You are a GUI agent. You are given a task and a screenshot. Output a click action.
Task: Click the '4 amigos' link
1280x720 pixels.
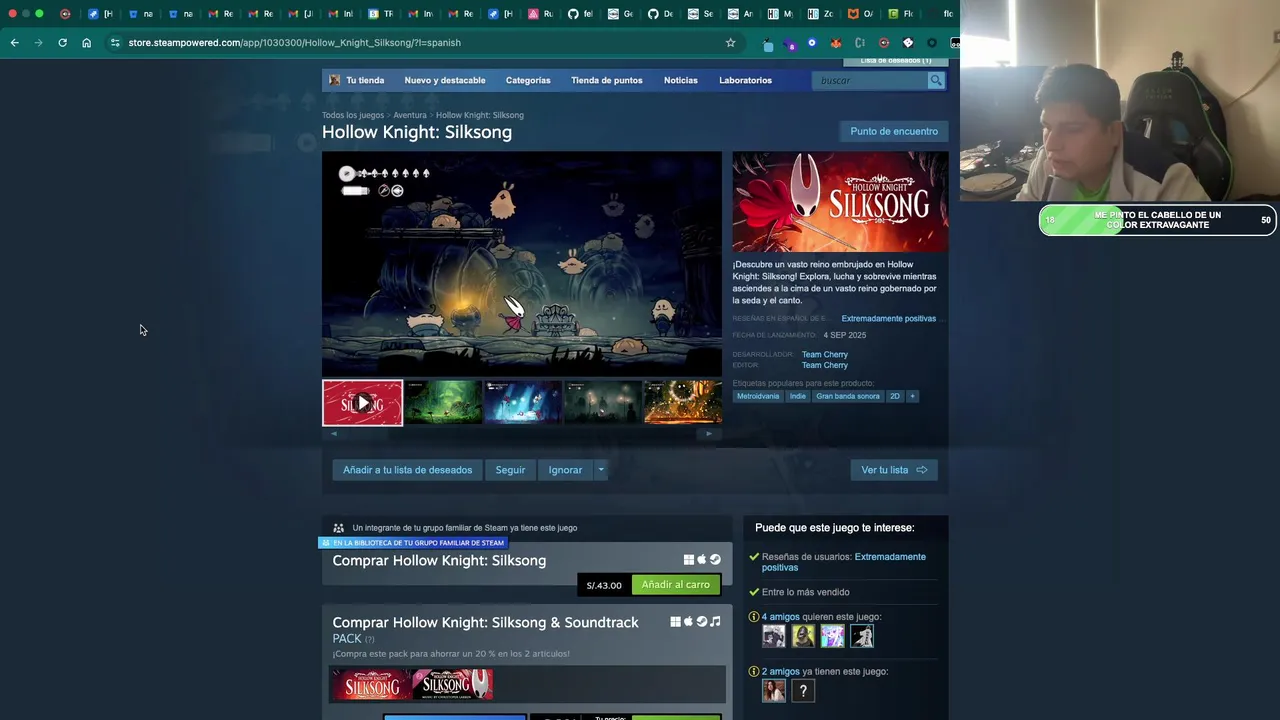tap(781, 617)
